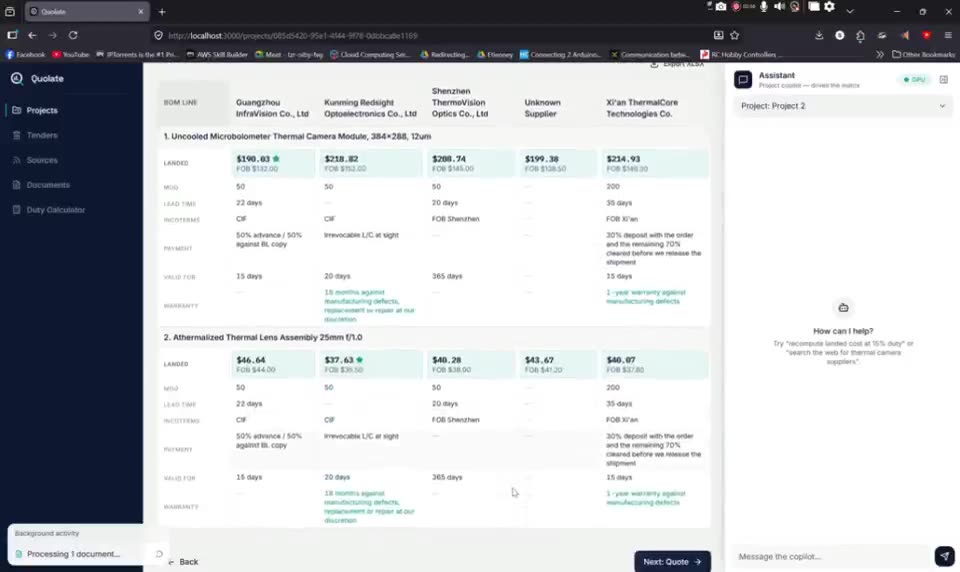Click the tab list dropdown arrow
Image resolution: width=960 pixels, height=572 pixels.
[850, 11]
